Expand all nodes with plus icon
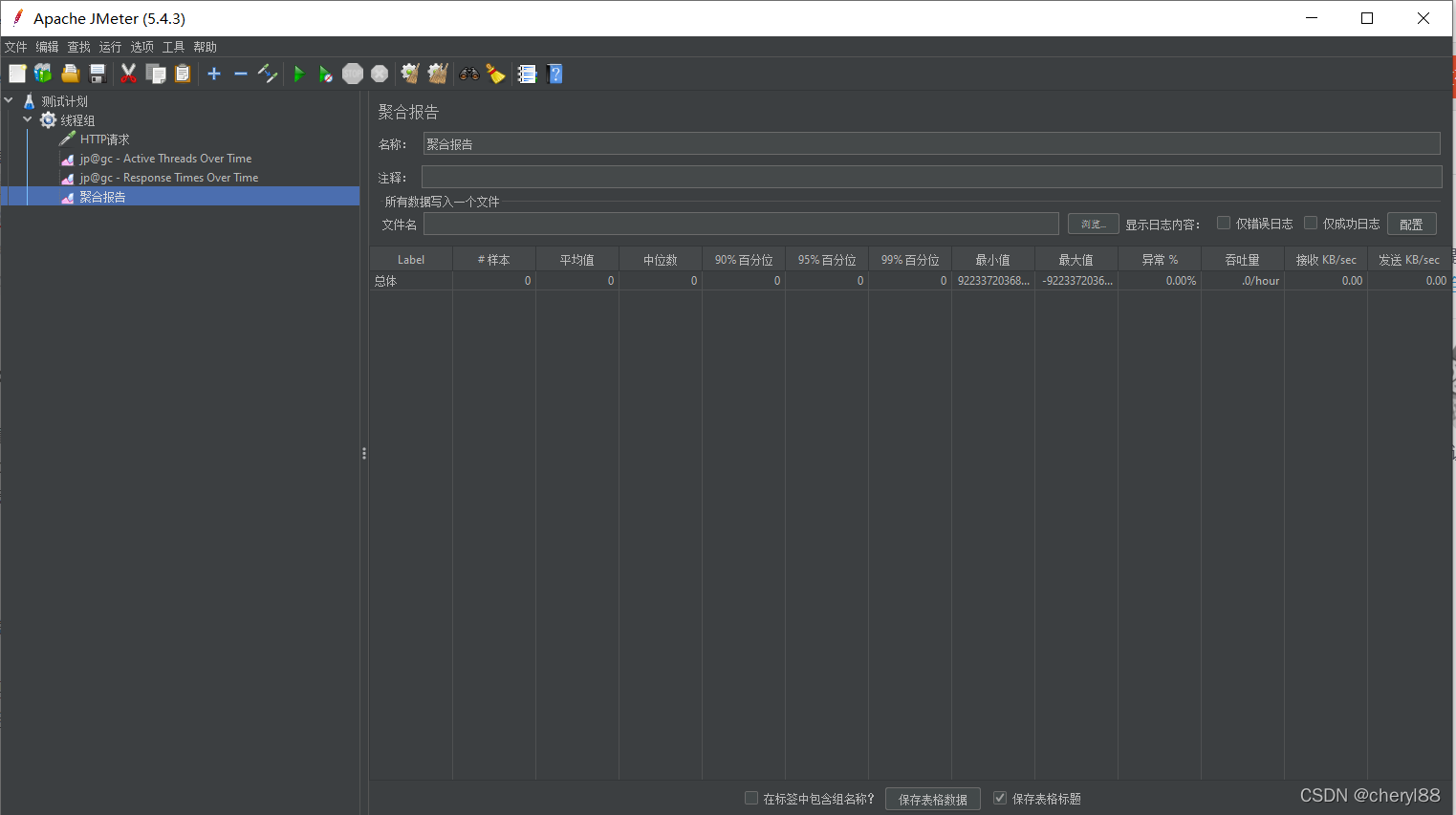Screen dimensions: 1456x815 [x=214, y=74]
